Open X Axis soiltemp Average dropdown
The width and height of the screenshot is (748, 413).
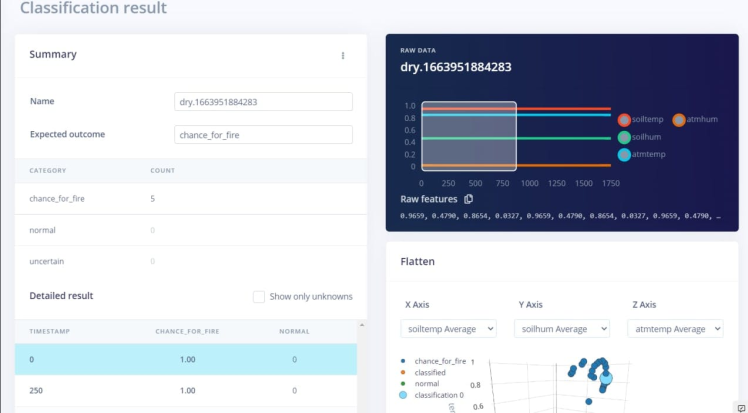tap(448, 329)
